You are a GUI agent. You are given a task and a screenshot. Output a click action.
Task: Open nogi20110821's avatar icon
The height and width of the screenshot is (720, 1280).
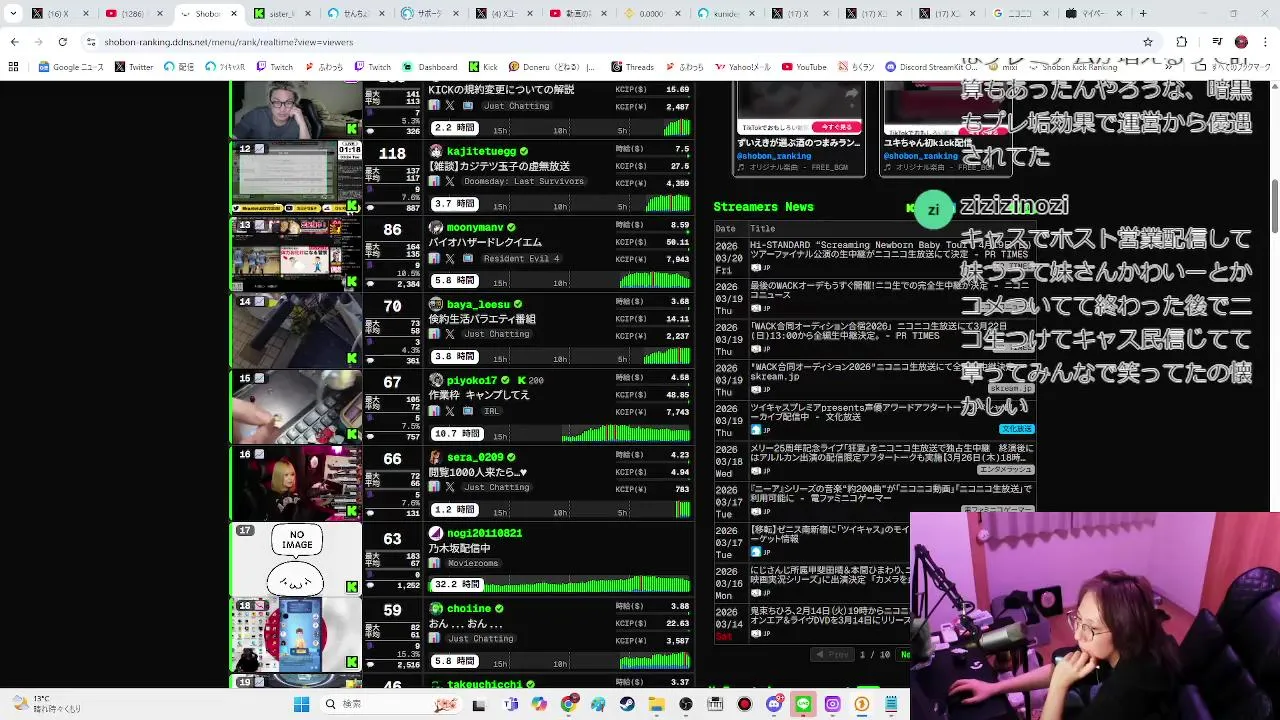coord(436,533)
